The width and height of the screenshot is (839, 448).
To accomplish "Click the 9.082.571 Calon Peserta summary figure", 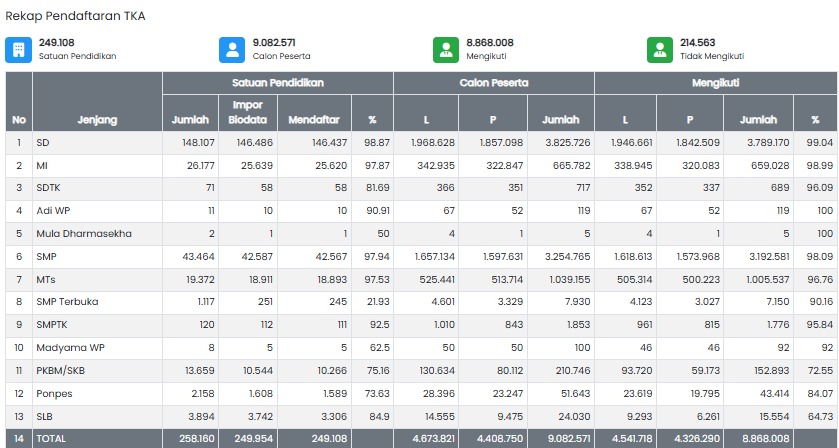I will coord(274,43).
